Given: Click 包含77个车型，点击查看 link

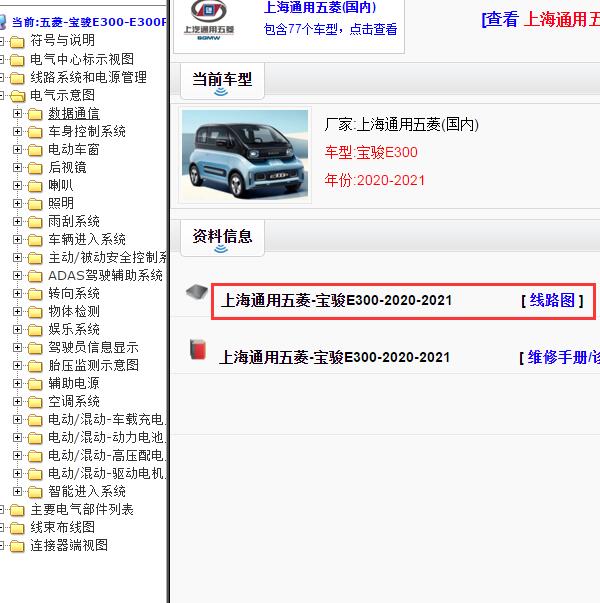Looking at the screenshot, I should click(x=330, y=29).
